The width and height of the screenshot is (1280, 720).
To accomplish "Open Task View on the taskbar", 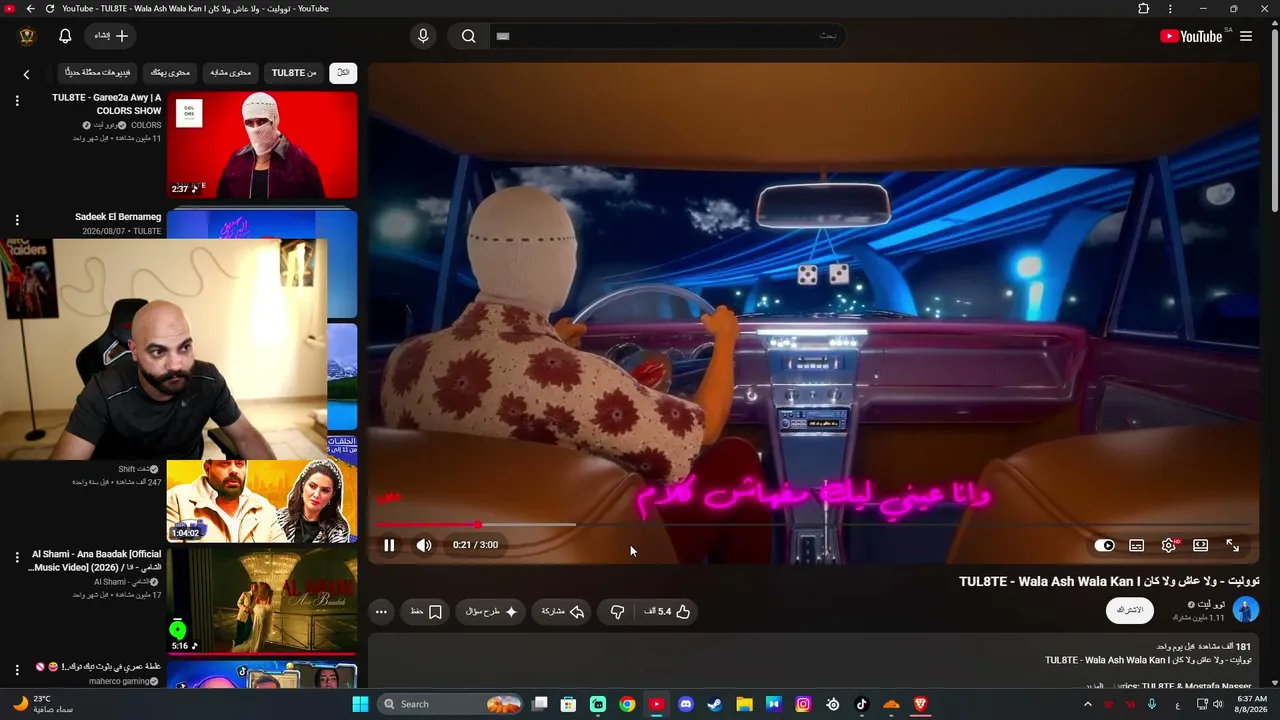I will [x=540, y=704].
